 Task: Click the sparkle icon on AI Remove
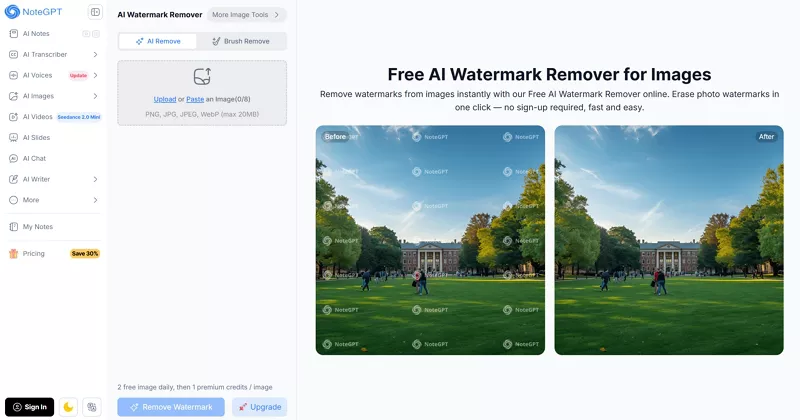click(x=139, y=41)
